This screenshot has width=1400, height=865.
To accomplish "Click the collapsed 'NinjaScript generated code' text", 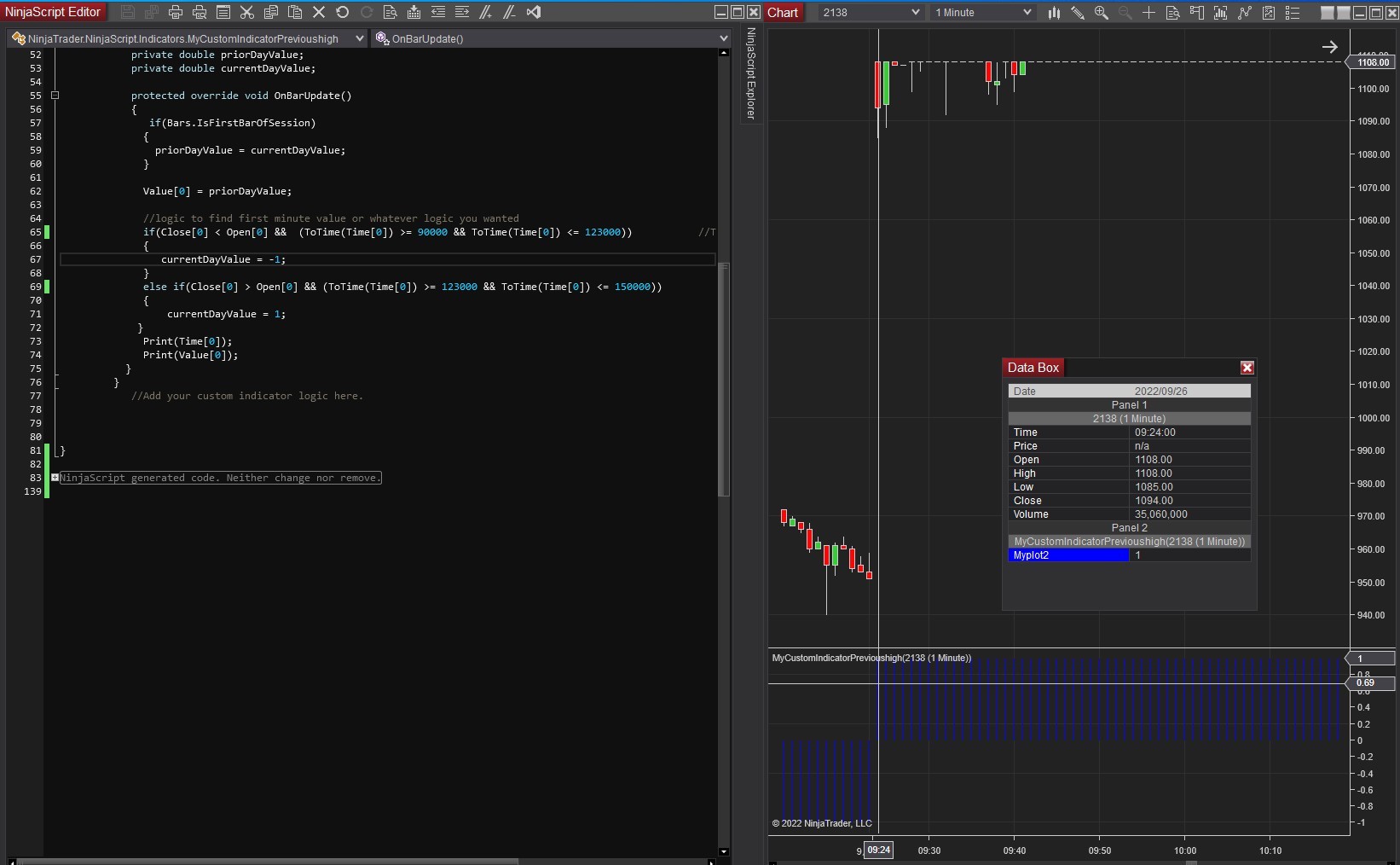I will click(221, 478).
